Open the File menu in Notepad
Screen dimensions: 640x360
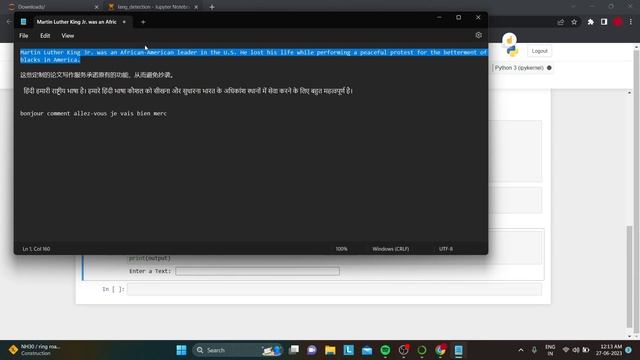tap(24, 36)
